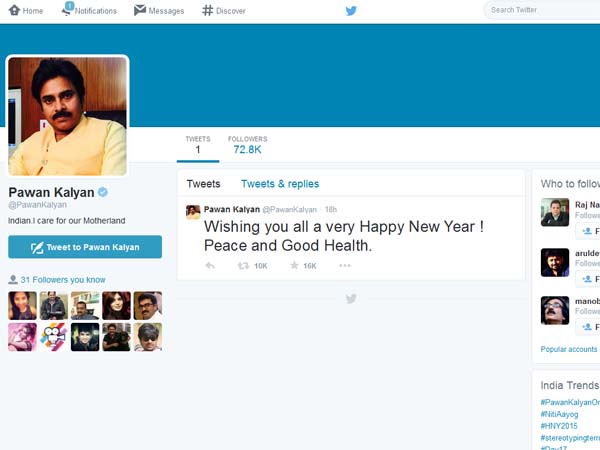Screen dimensions: 600x450
Task: Open Pawan Kalyan's profile photo
Action: 68,116
